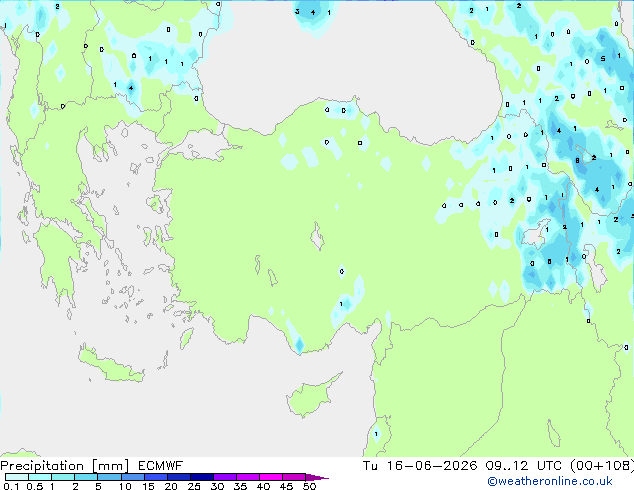Click the "Tu 16-06-2026" date text
634x490 pixels.
[x=420, y=466]
